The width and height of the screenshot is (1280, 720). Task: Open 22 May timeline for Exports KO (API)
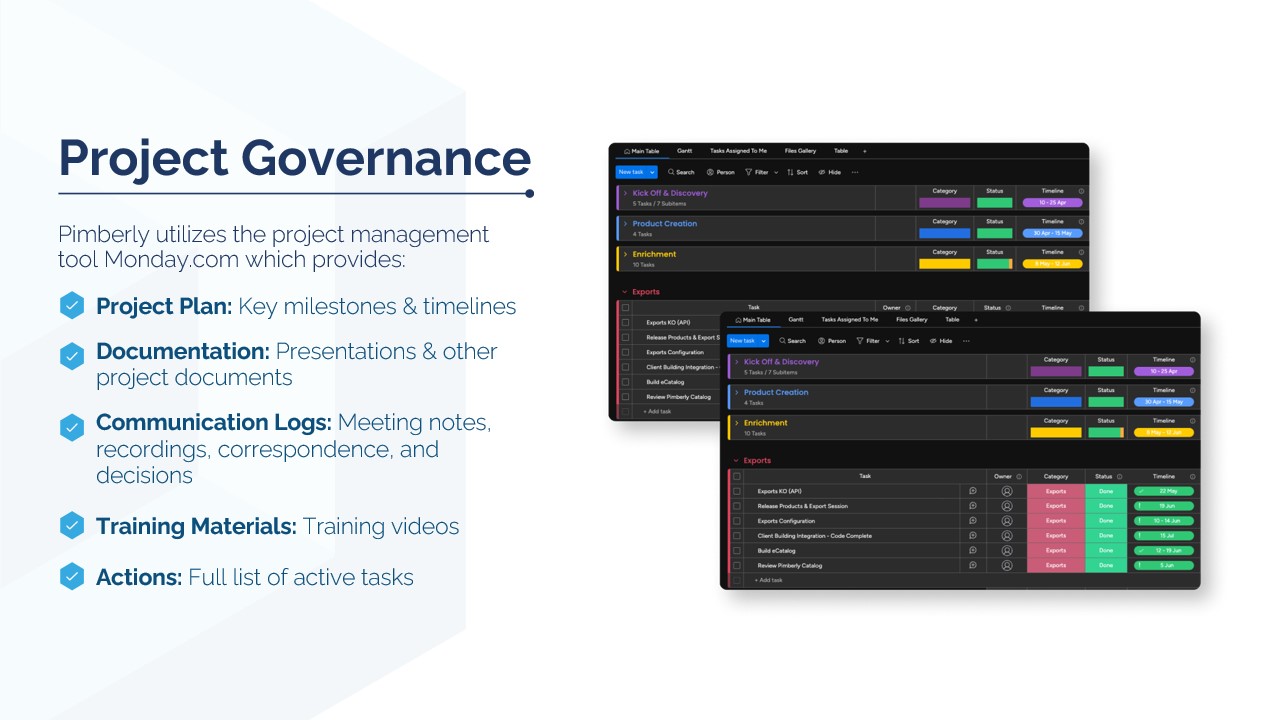point(1164,491)
